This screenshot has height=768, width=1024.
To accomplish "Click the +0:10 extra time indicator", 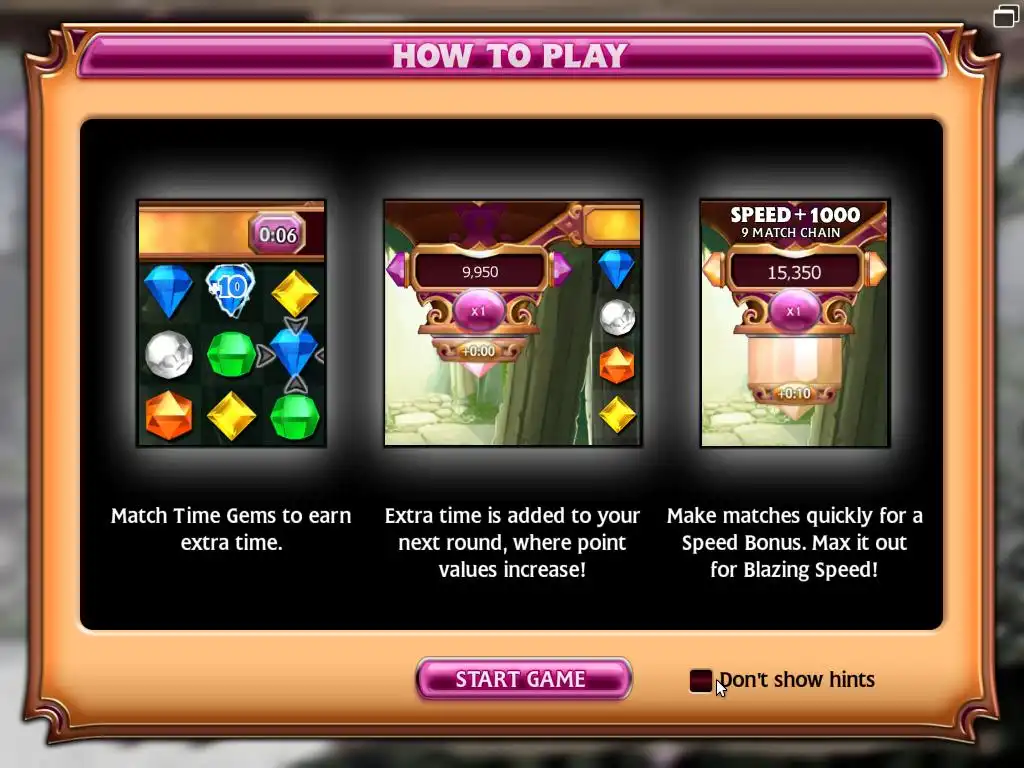I will pos(794,393).
